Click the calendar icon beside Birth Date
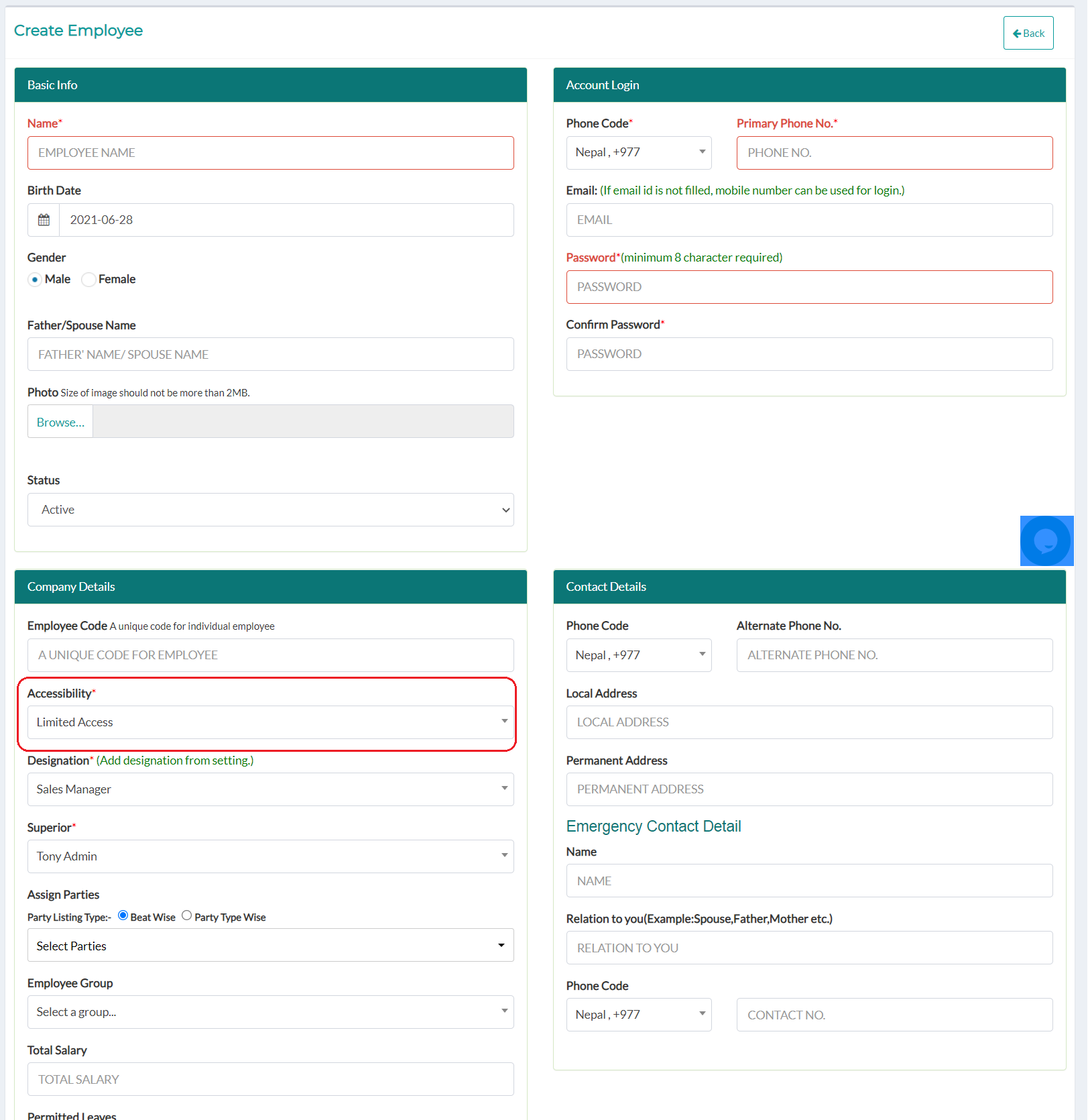The width and height of the screenshot is (1088, 1120). (x=44, y=220)
